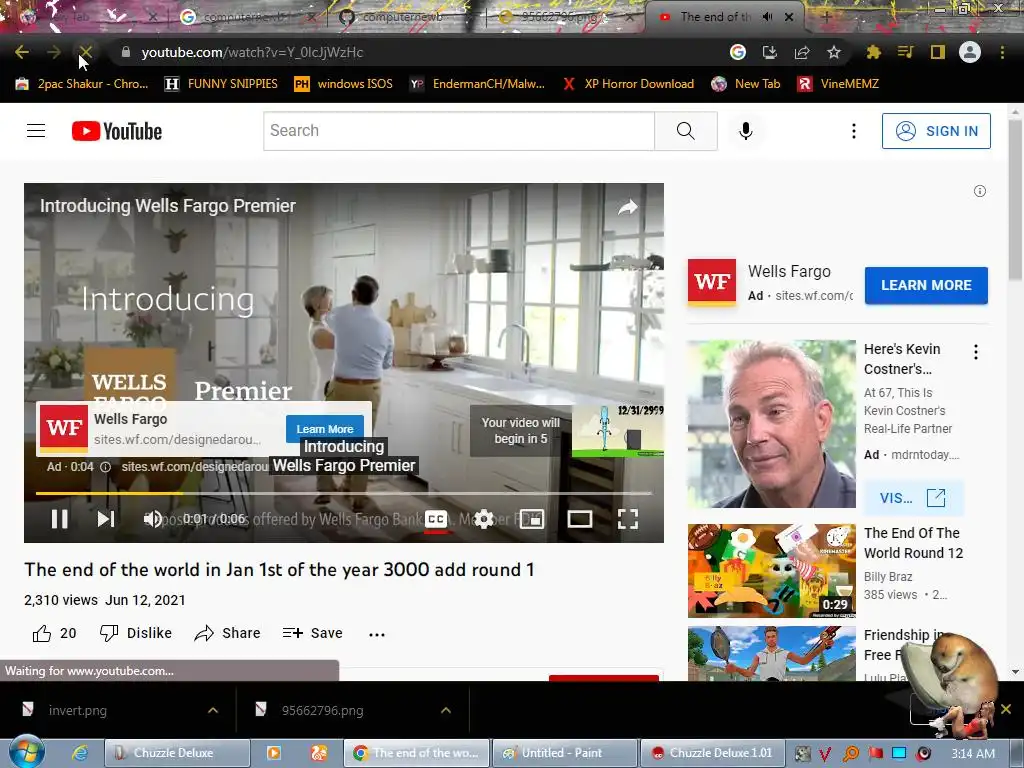This screenshot has height=768, width=1024.
Task: Open the Chrome profile avatar
Action: click(x=970, y=52)
